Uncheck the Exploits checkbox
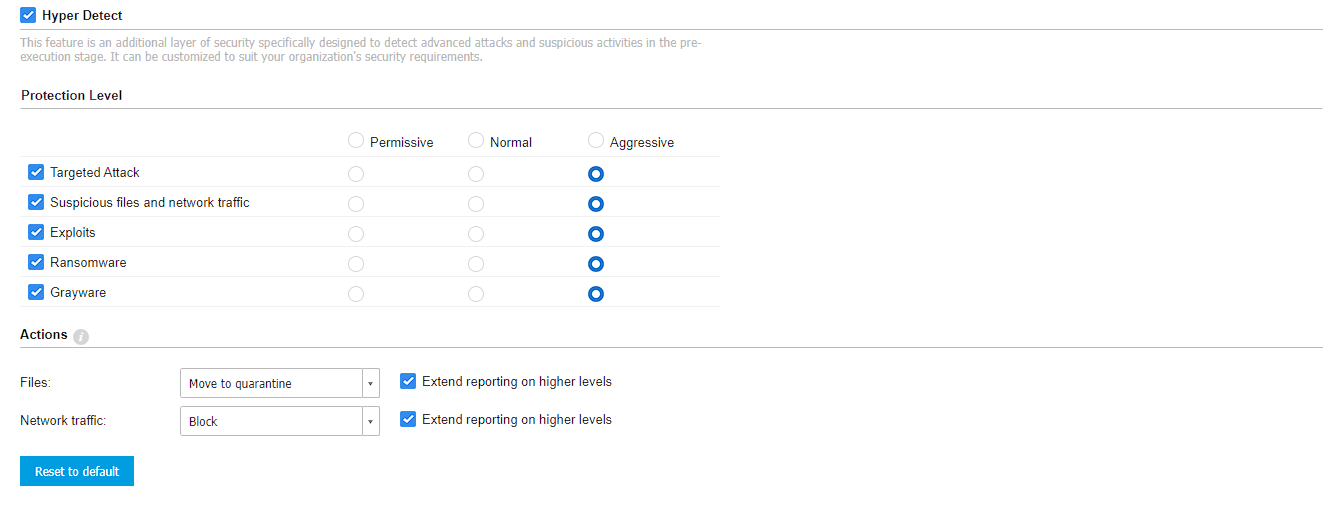Image resolution: width=1341 pixels, height=526 pixels. [36, 232]
